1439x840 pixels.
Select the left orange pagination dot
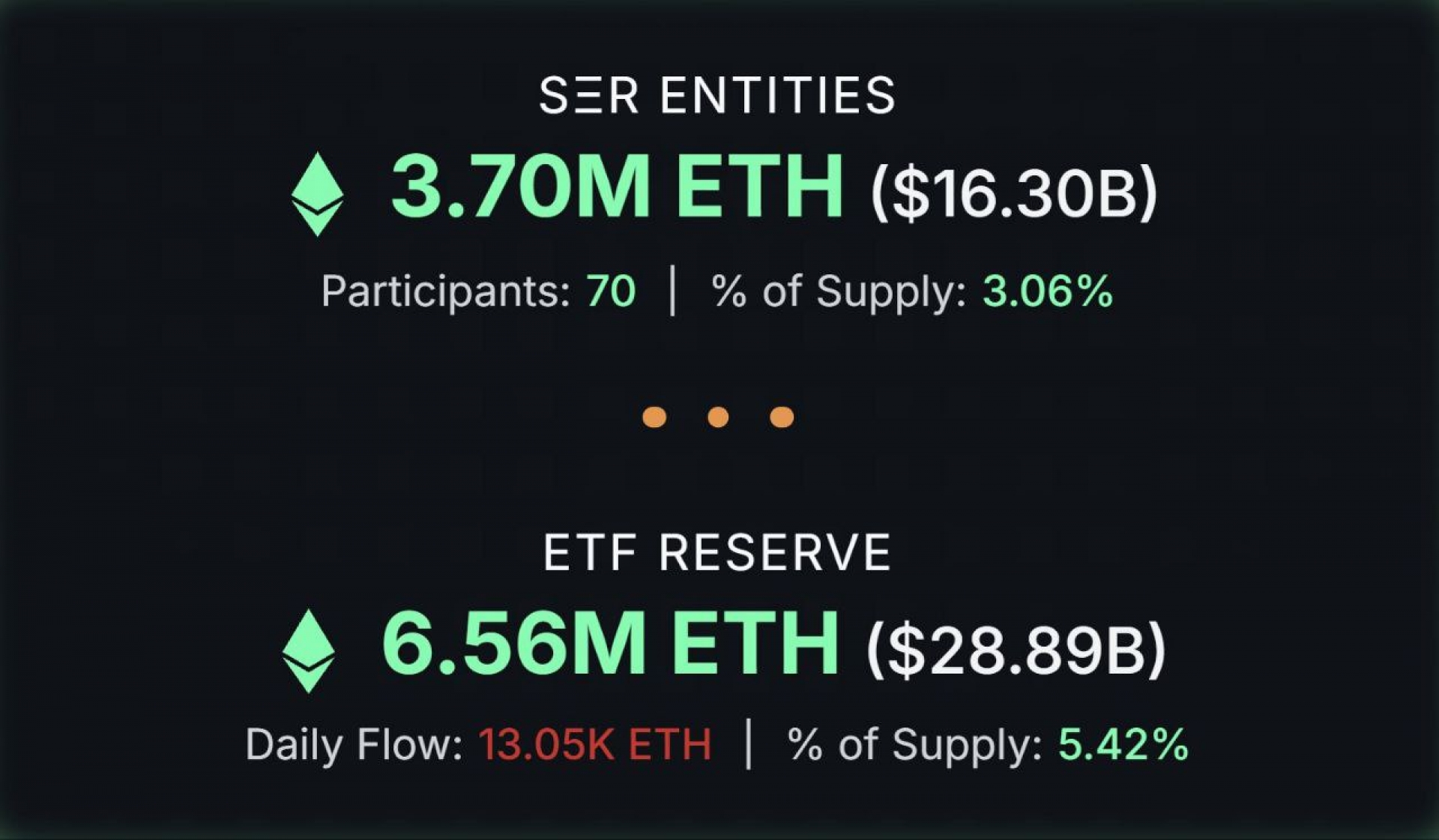point(654,417)
